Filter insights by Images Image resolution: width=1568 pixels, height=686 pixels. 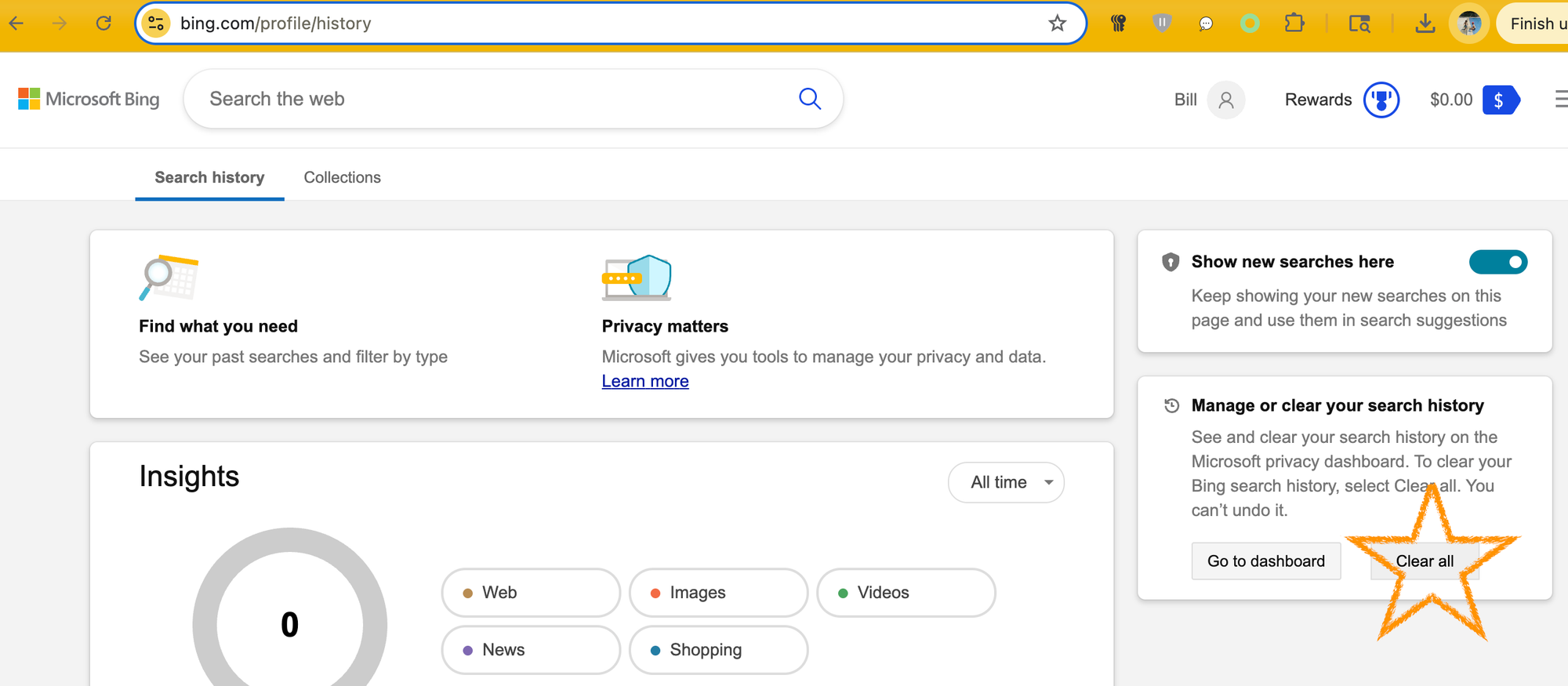tap(718, 593)
